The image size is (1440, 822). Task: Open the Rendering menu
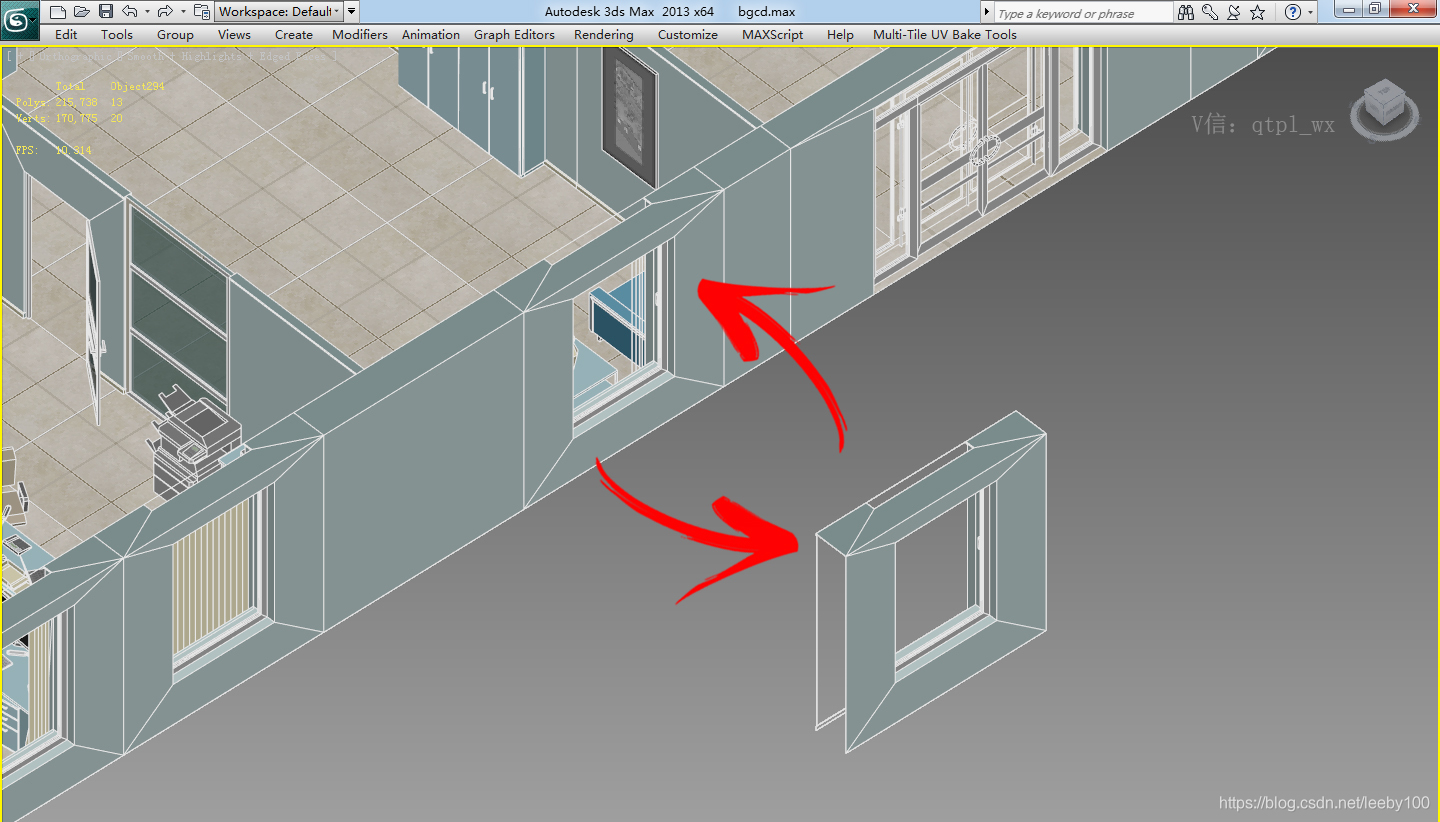[604, 34]
